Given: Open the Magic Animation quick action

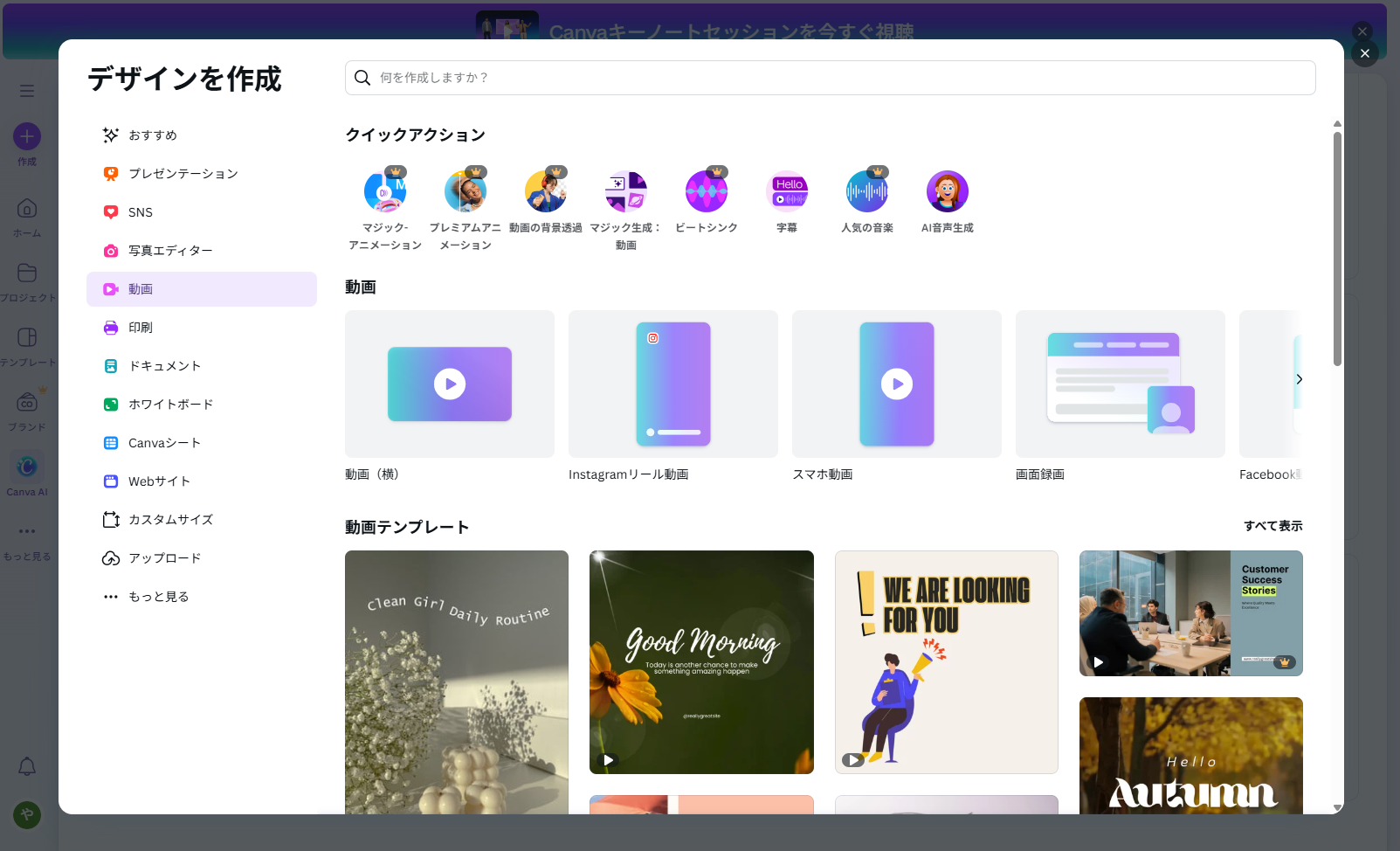Looking at the screenshot, I should click(385, 192).
